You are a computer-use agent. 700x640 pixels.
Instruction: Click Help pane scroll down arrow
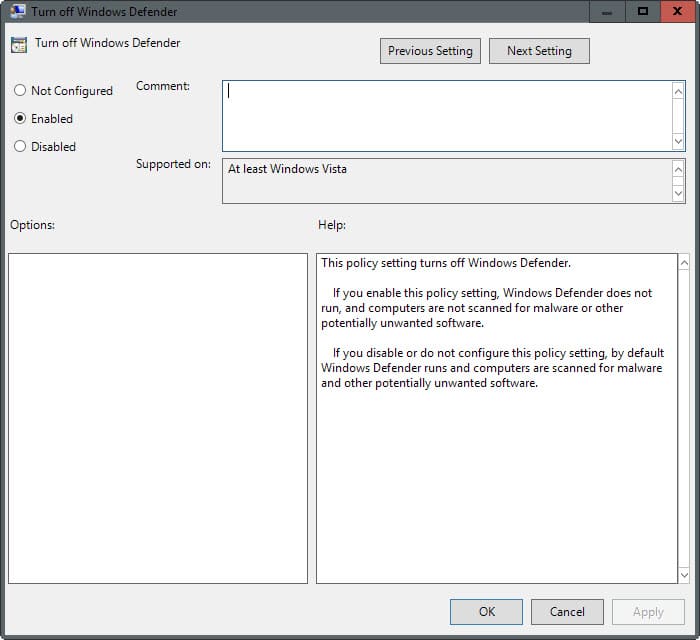click(684, 575)
